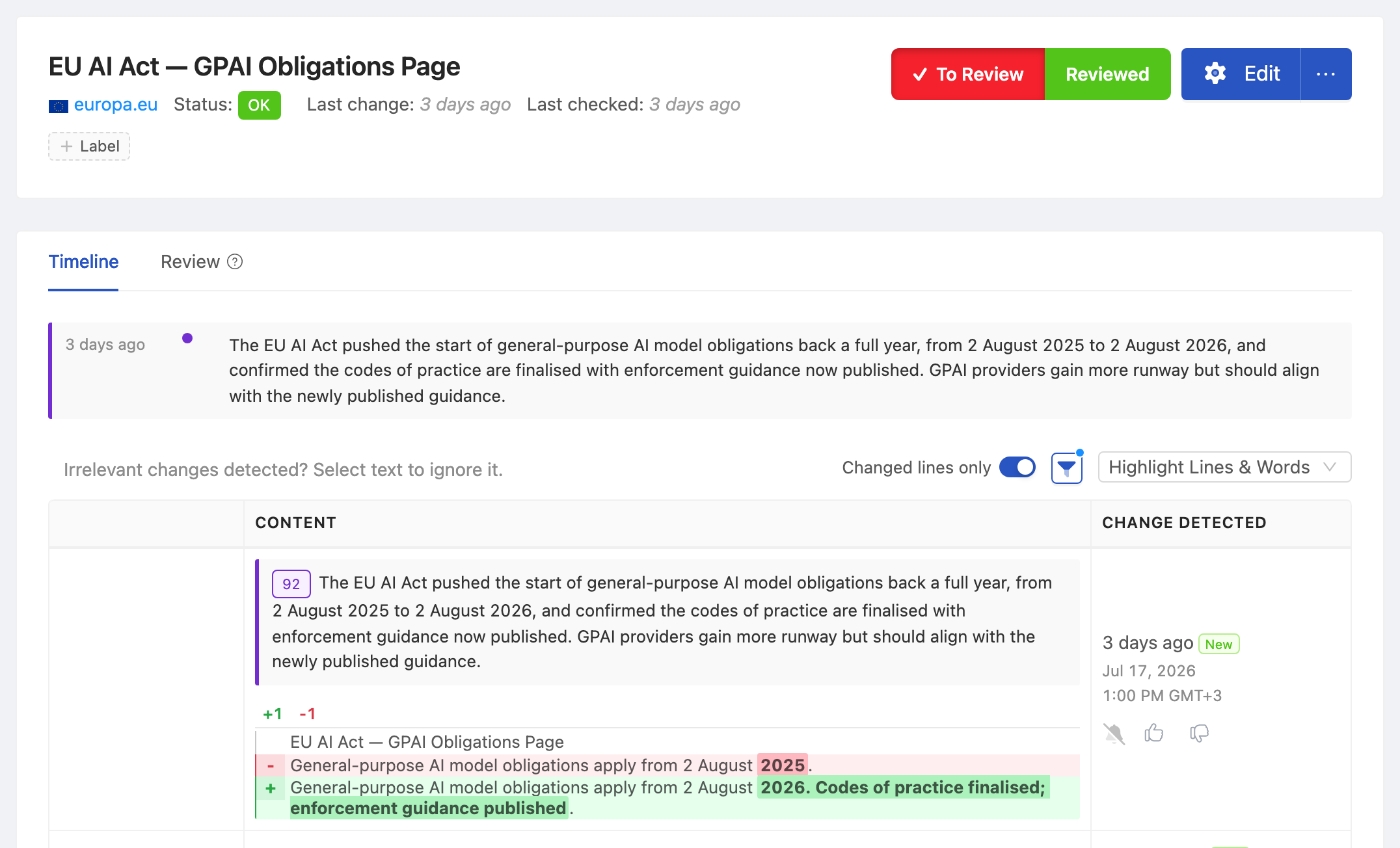
Task: Click the green New badge
Action: (x=1218, y=644)
